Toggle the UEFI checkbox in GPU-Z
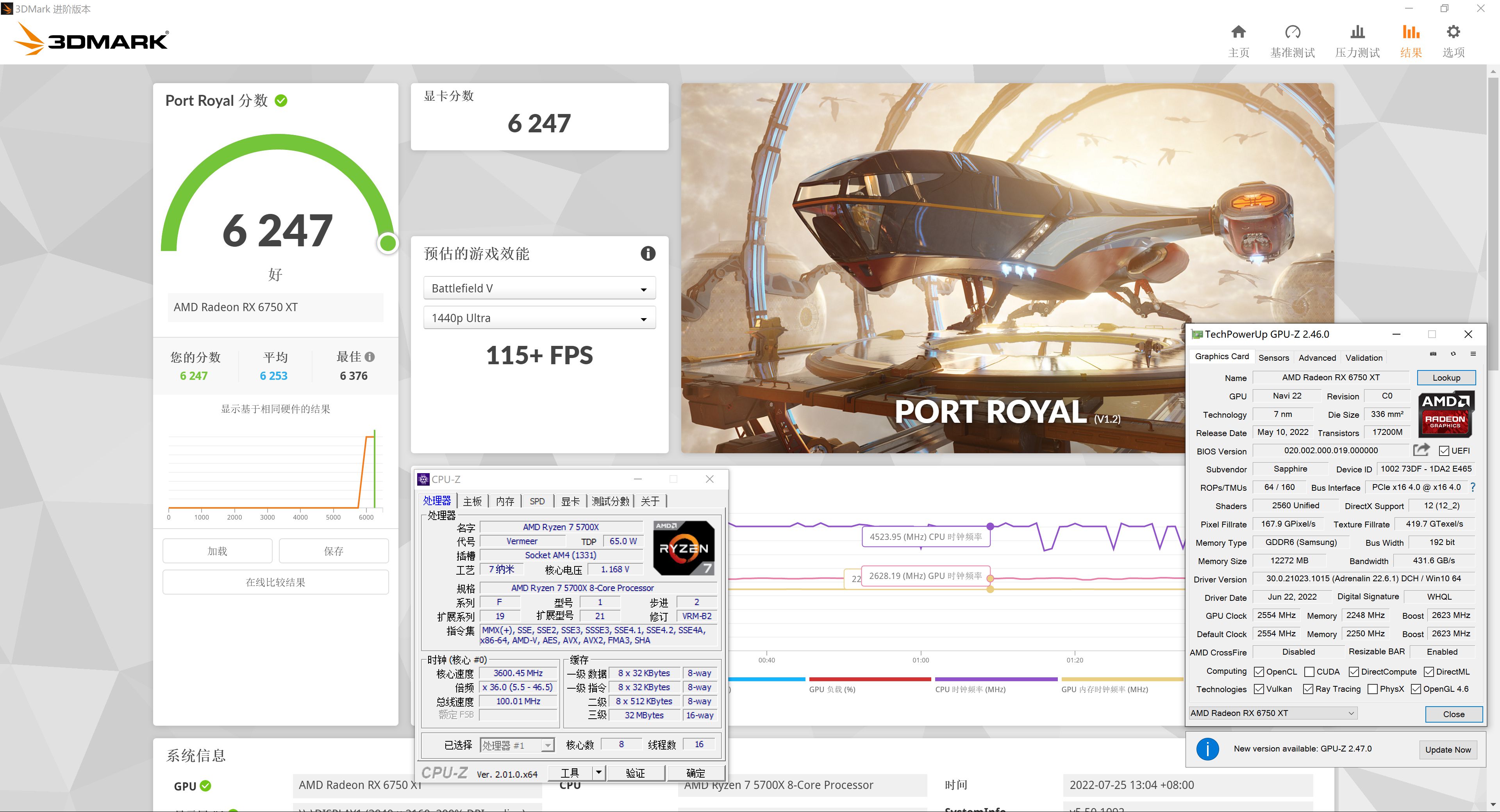 point(1444,451)
